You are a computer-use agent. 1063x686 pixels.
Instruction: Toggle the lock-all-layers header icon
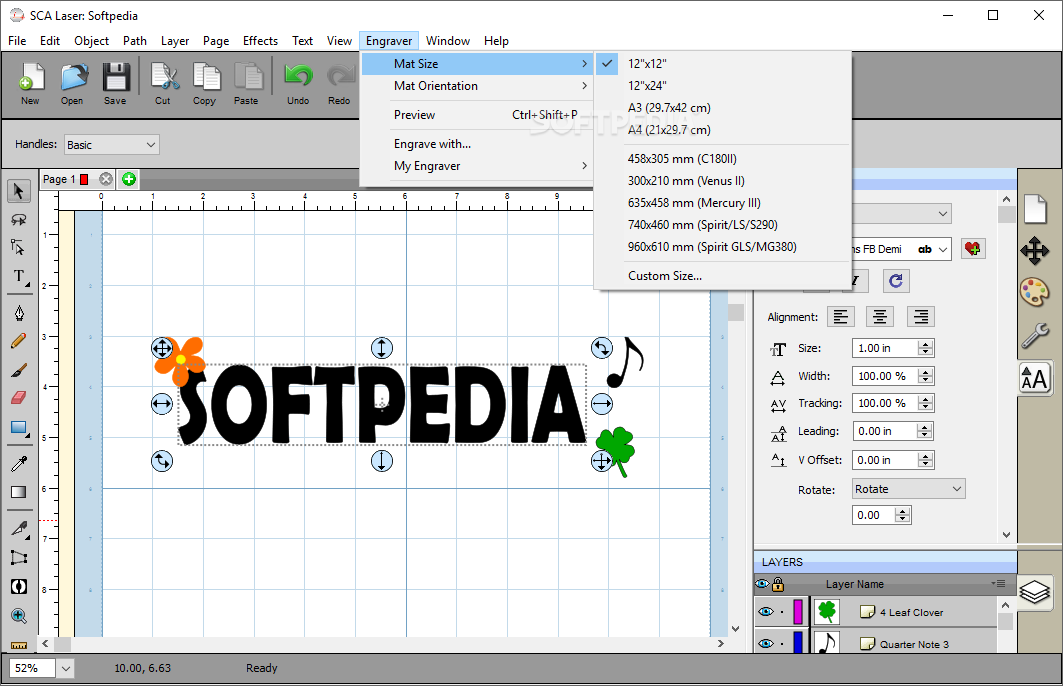pyautogui.click(x=778, y=584)
